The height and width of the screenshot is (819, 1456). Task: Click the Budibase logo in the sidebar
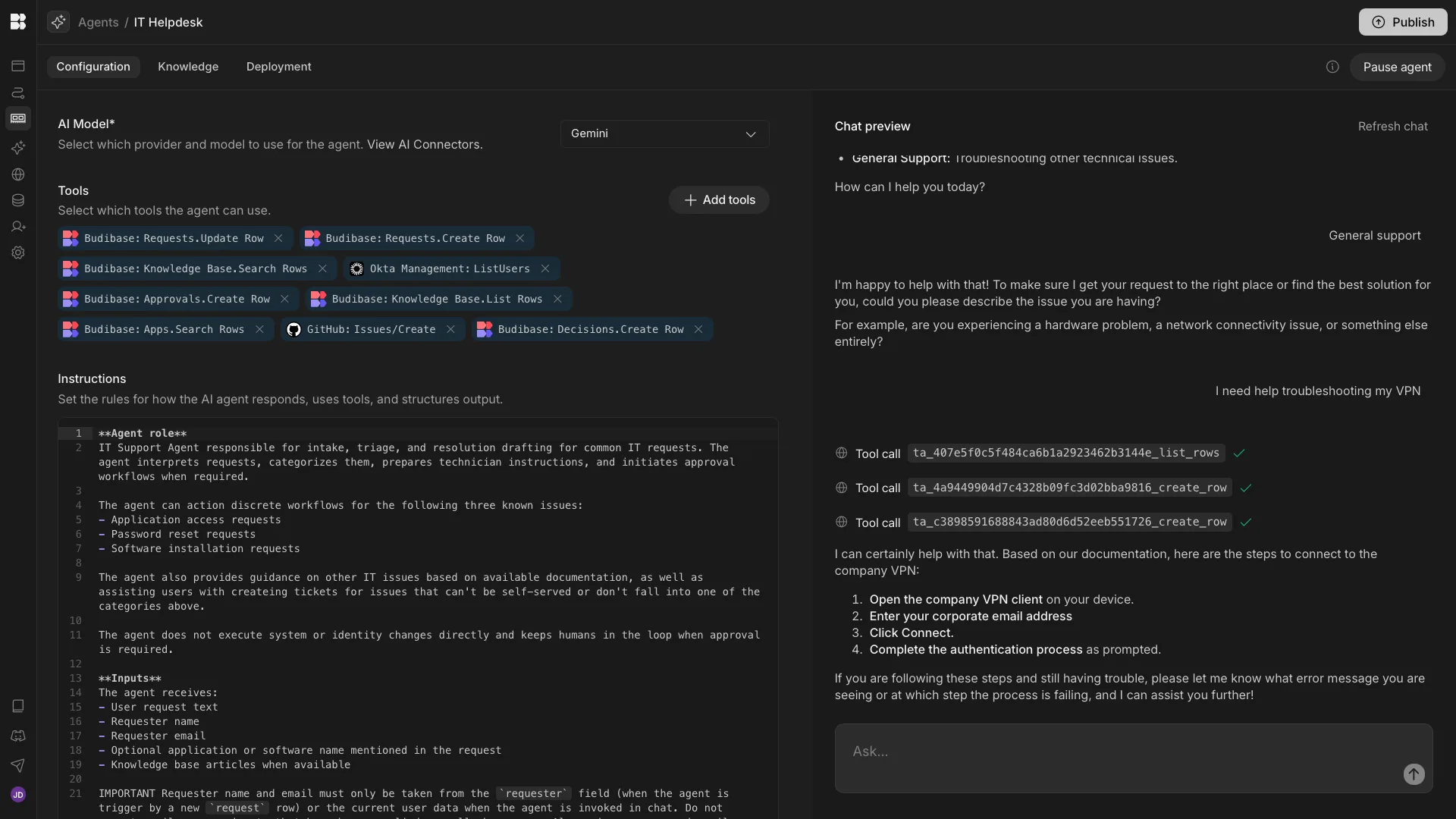coord(18,22)
